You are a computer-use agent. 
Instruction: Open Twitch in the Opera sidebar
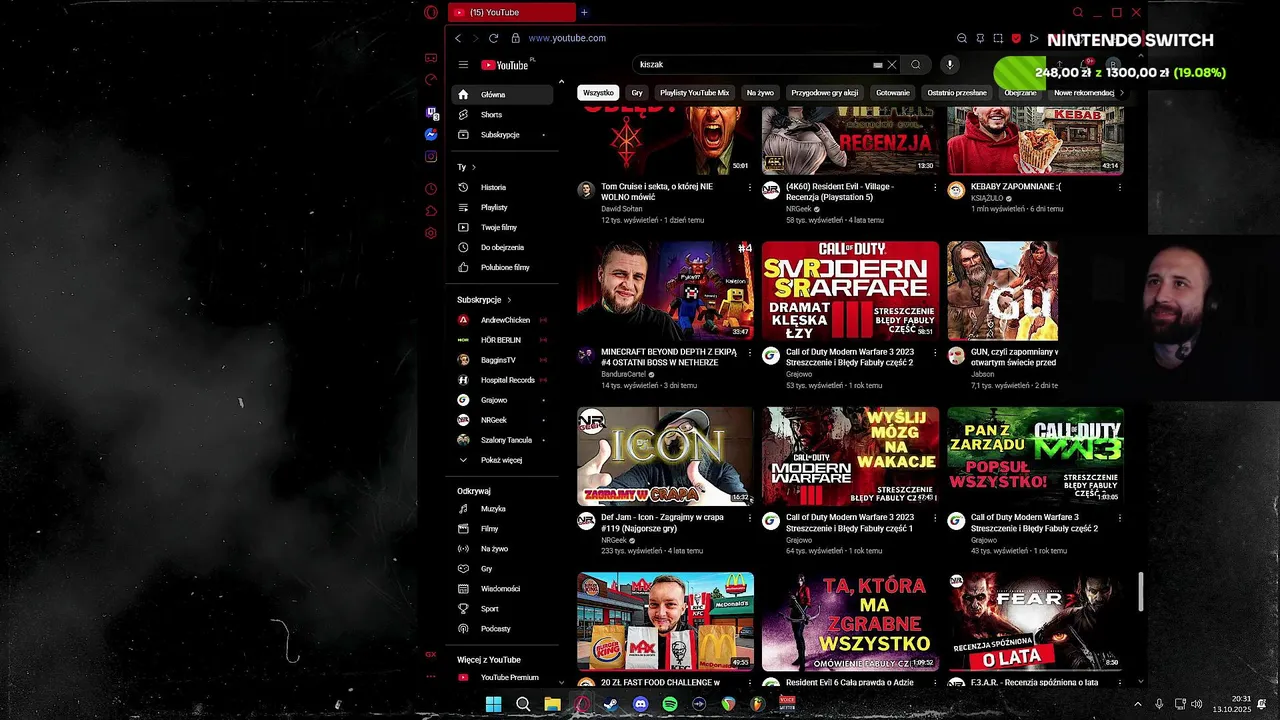(x=431, y=114)
